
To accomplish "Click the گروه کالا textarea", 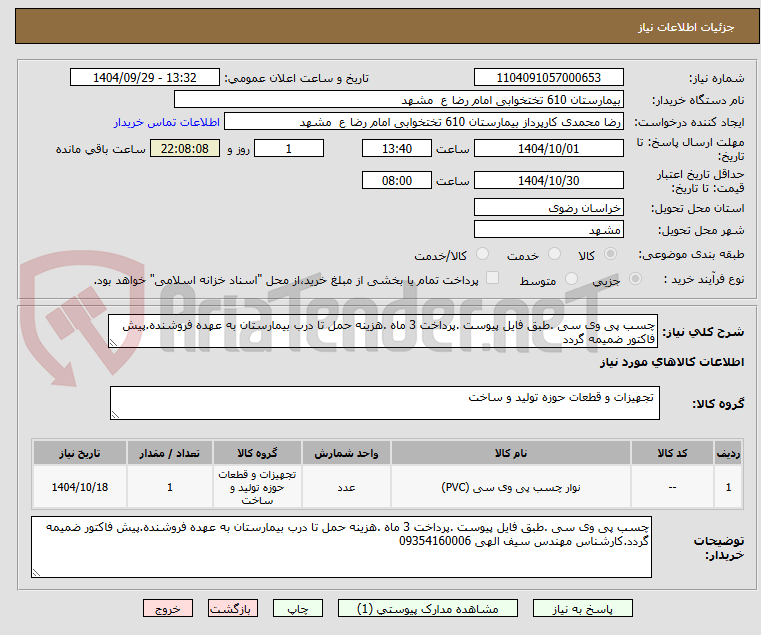I will [x=385, y=403].
